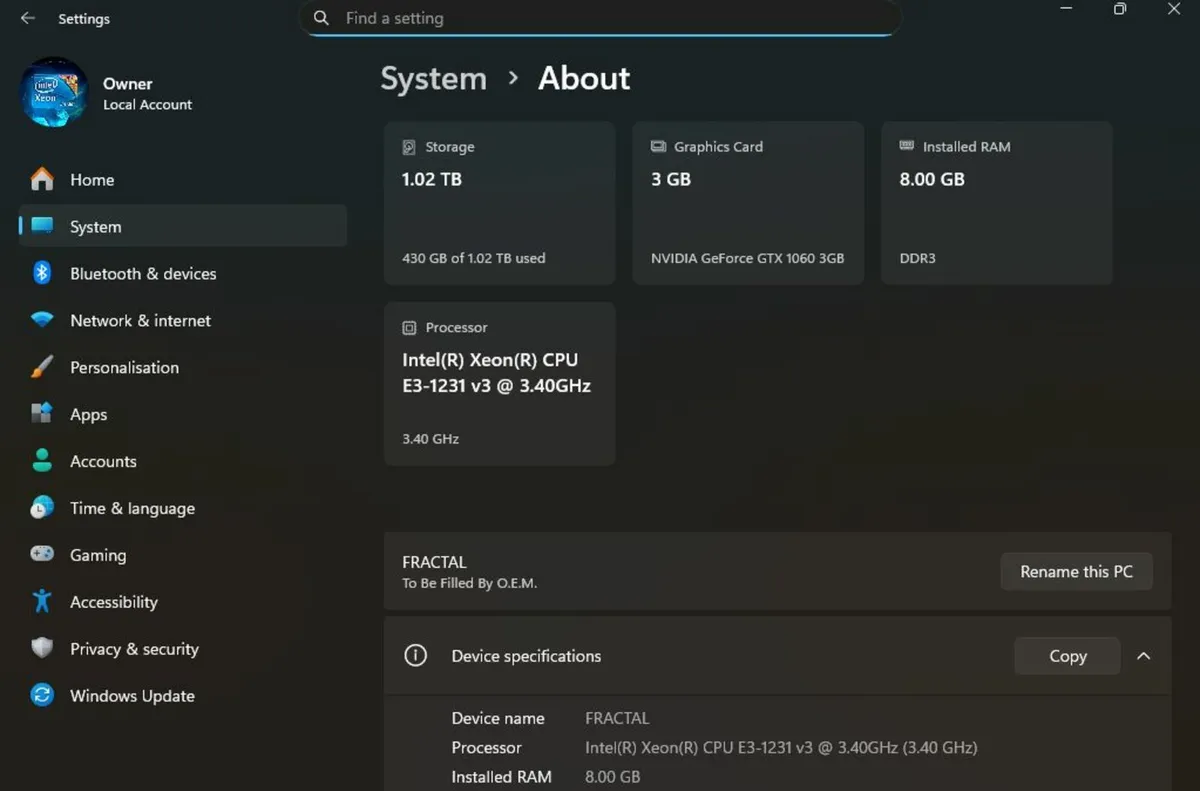The image size is (1200, 791).
Task: Select the Home navigation entry
Action: 91,179
